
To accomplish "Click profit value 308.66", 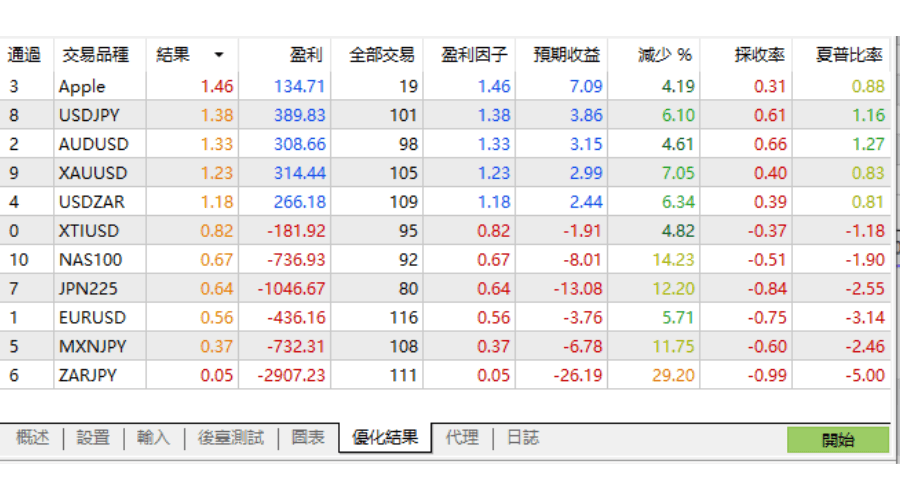I will click(x=300, y=144).
